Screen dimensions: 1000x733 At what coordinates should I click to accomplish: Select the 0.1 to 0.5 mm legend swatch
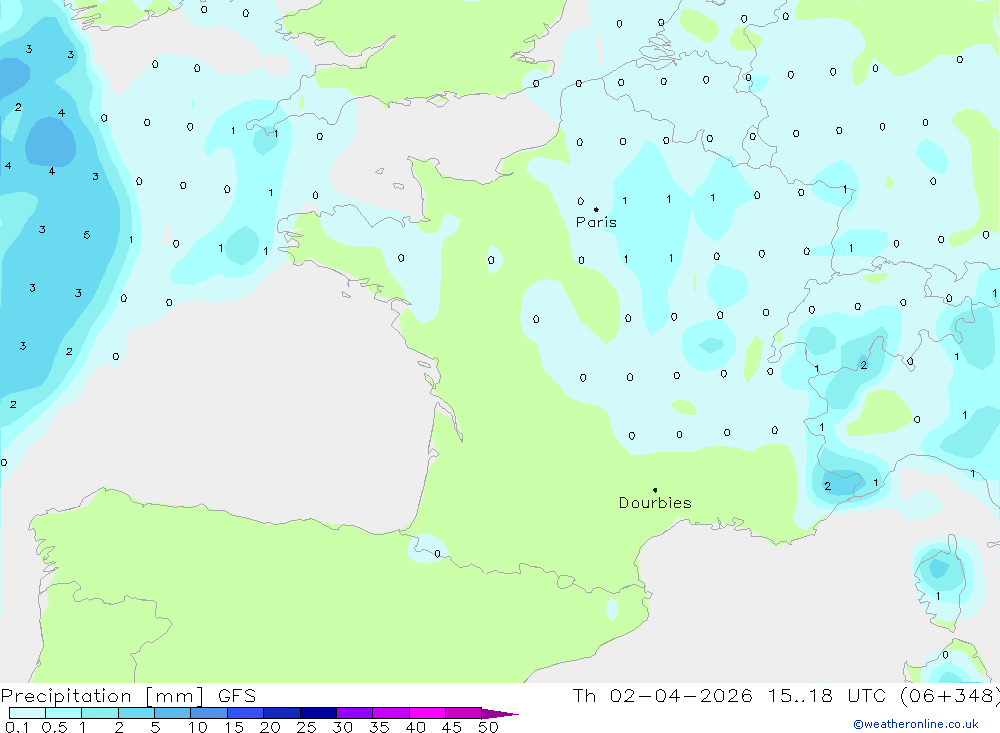pyautogui.click(x=27, y=713)
